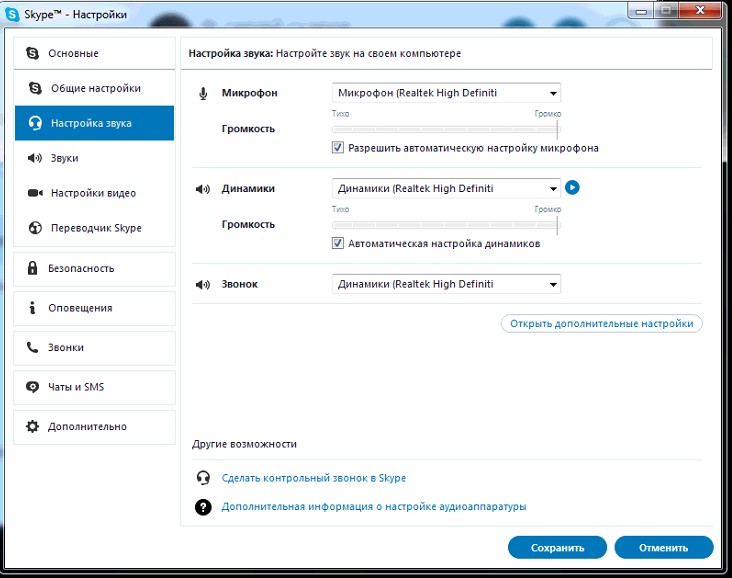The image size is (732, 578).
Task: Click the speaker icon beside Звуки
Action: [x=35, y=158]
